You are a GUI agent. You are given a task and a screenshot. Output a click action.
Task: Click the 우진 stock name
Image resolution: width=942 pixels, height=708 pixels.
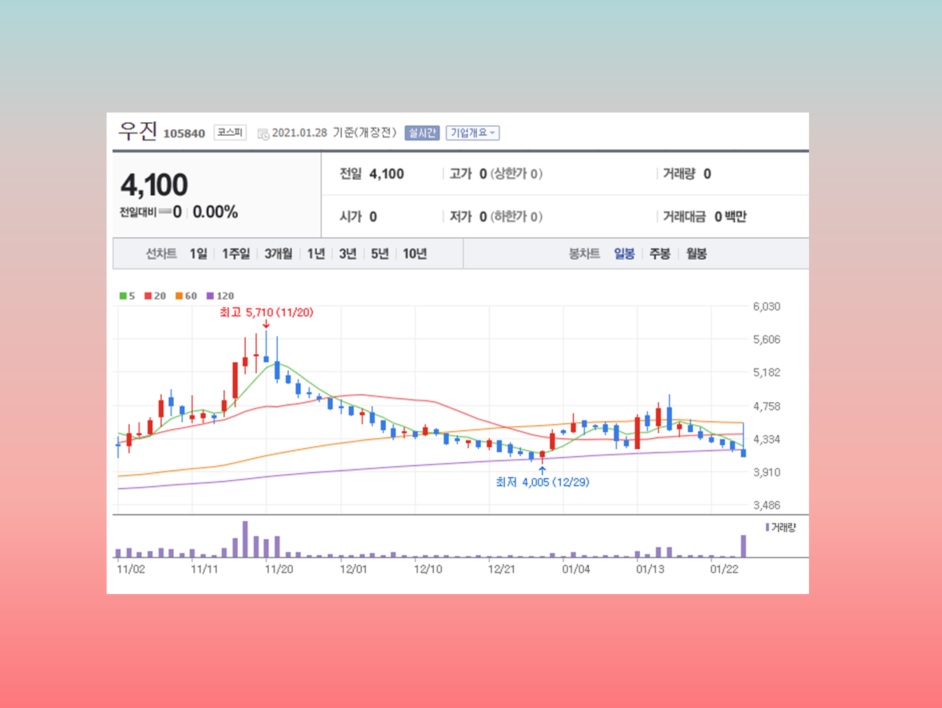(x=138, y=130)
